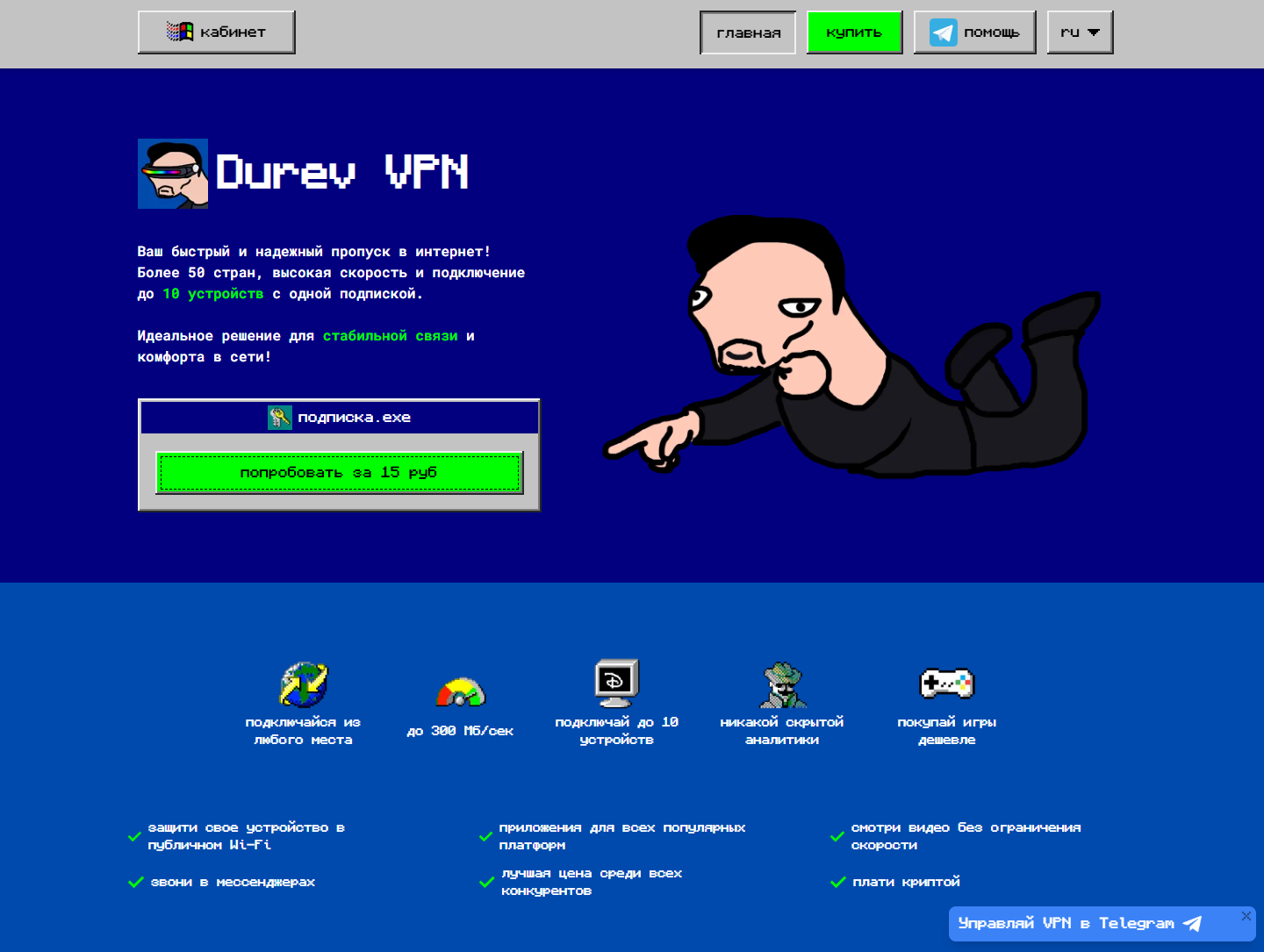
Task: Open помощь Telegram support button
Action: [x=974, y=32]
